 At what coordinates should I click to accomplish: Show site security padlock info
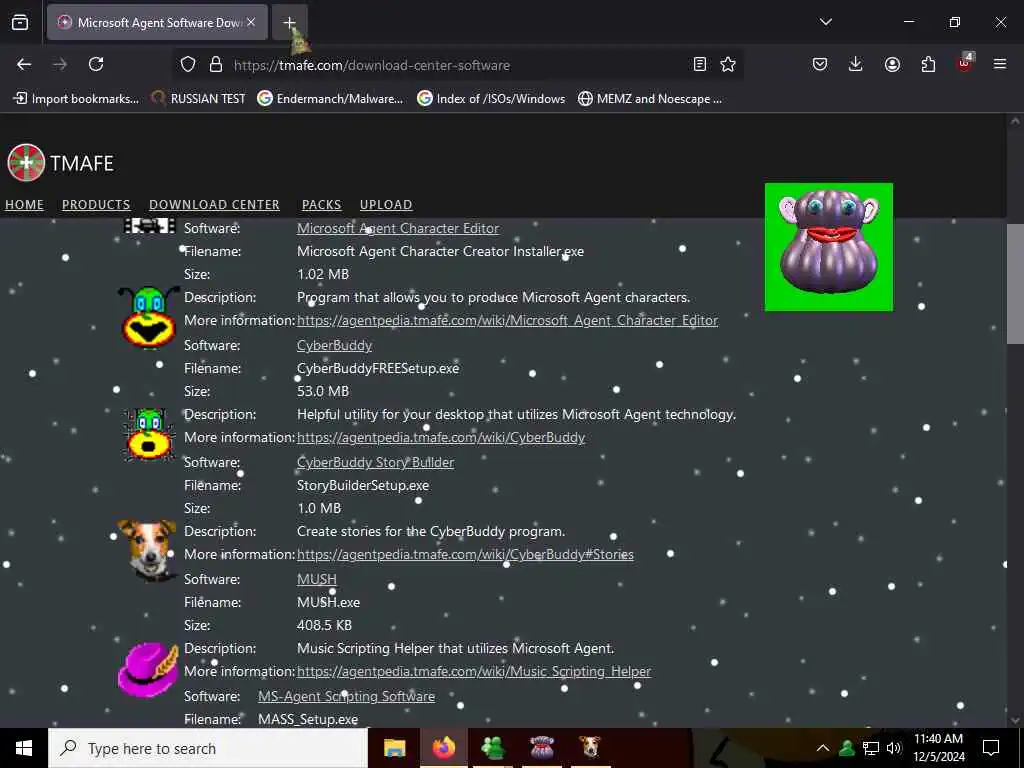(x=216, y=64)
